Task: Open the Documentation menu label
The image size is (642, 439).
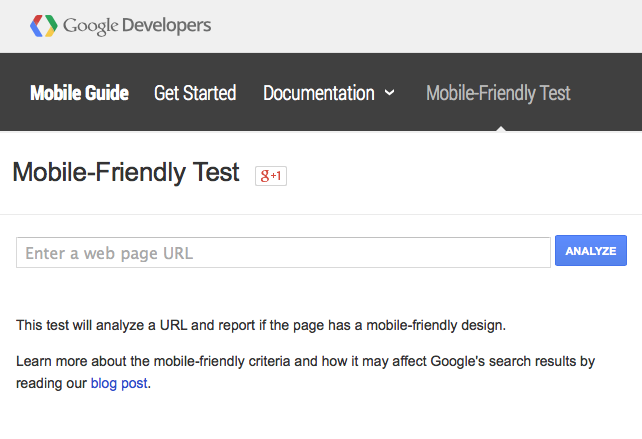Action: click(x=318, y=93)
